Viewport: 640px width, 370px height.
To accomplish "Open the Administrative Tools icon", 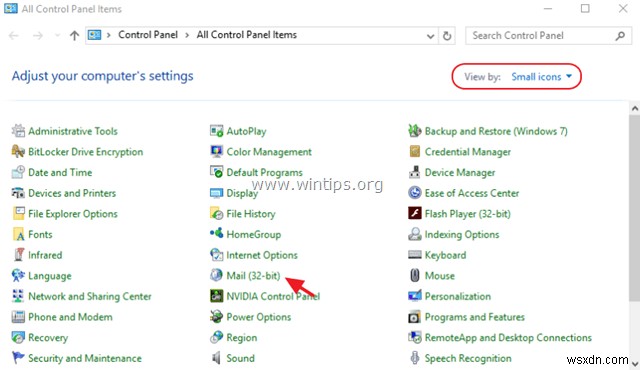I will [18, 131].
